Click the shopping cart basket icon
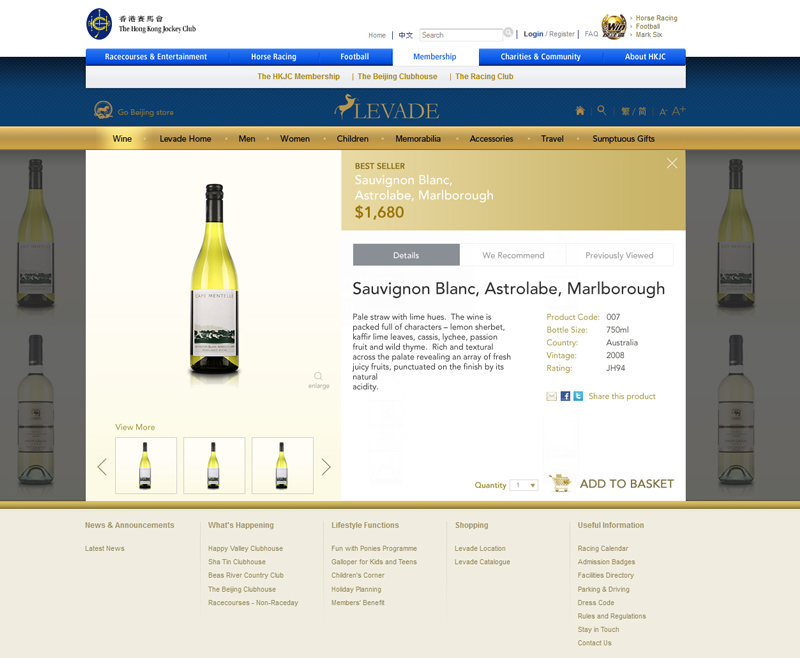The image size is (800, 658). (x=560, y=483)
